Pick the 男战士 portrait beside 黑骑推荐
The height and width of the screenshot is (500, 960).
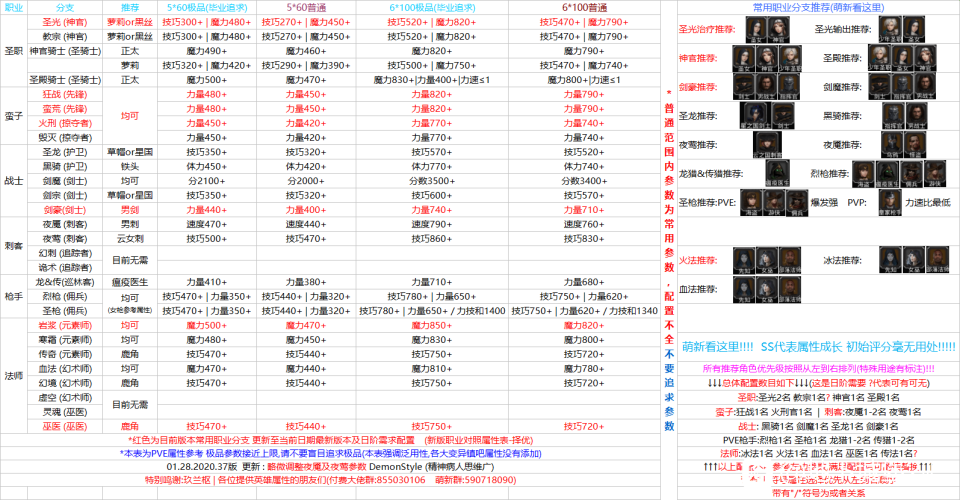pyautogui.click(x=916, y=116)
